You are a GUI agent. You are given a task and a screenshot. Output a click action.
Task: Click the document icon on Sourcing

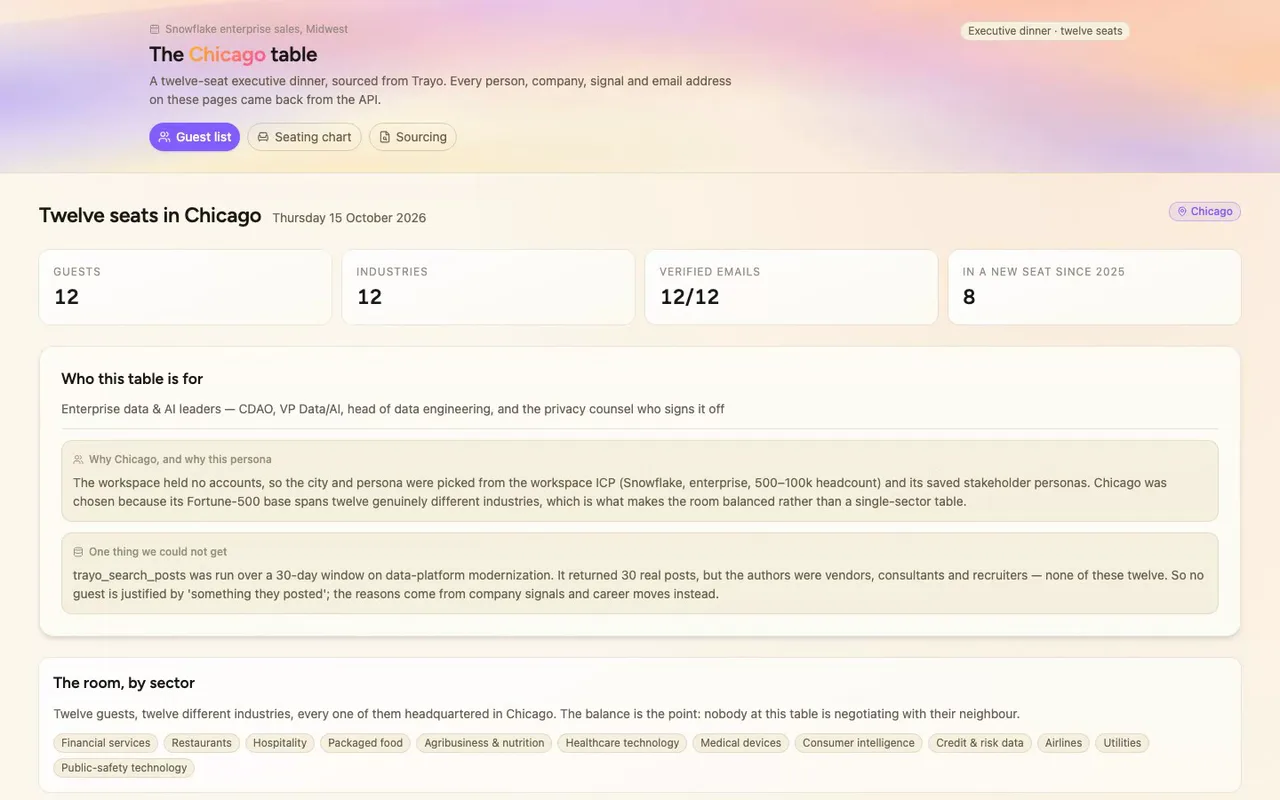pos(384,137)
